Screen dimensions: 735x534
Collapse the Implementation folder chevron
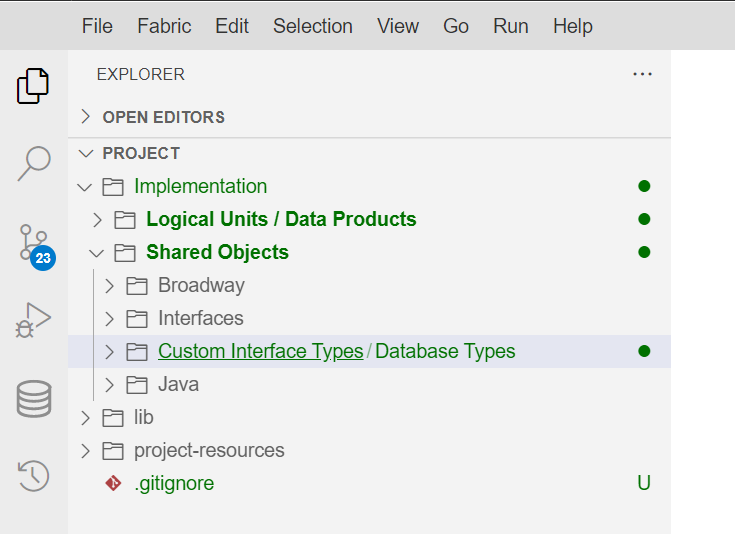click(x=84, y=187)
